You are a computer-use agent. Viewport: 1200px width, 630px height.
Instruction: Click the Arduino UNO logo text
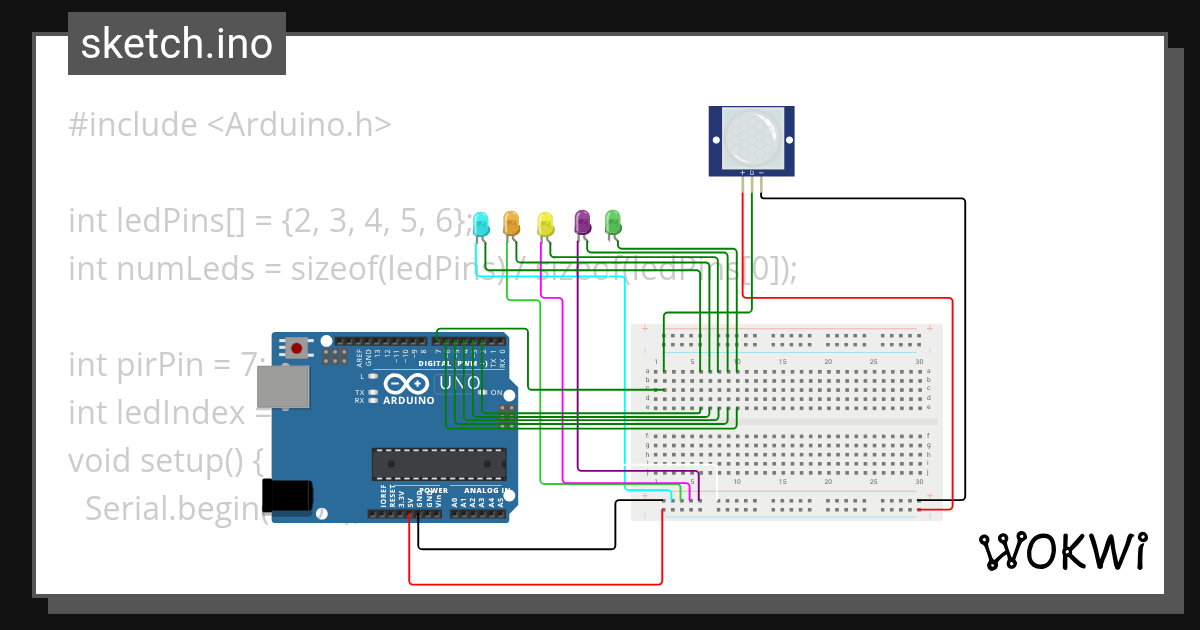(x=460, y=383)
